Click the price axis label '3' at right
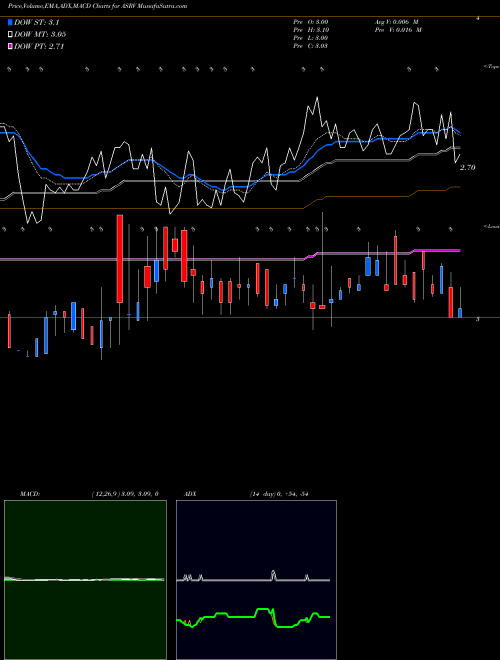 pyautogui.click(x=478, y=319)
